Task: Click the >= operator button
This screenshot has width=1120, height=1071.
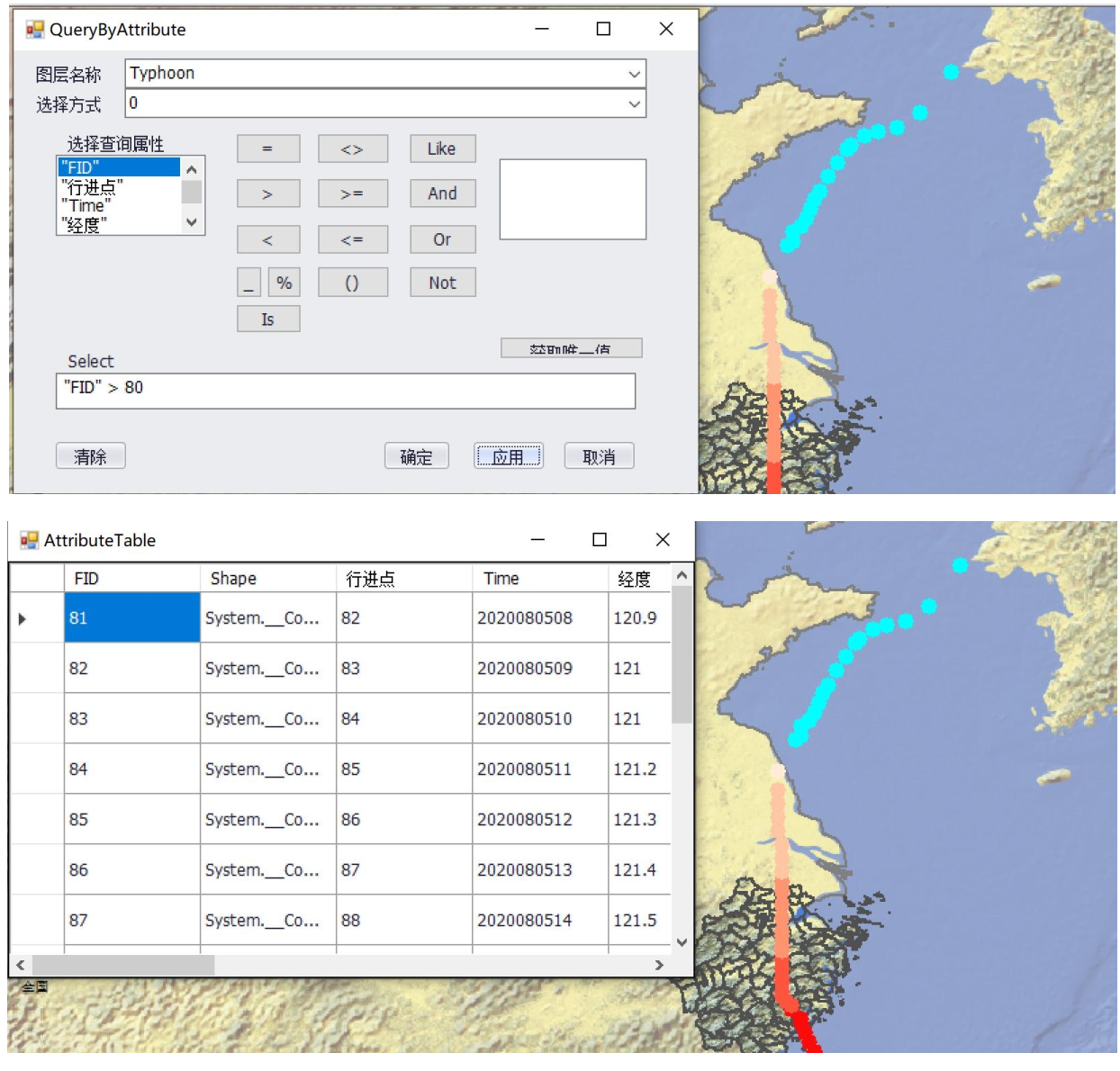Action: click(353, 193)
